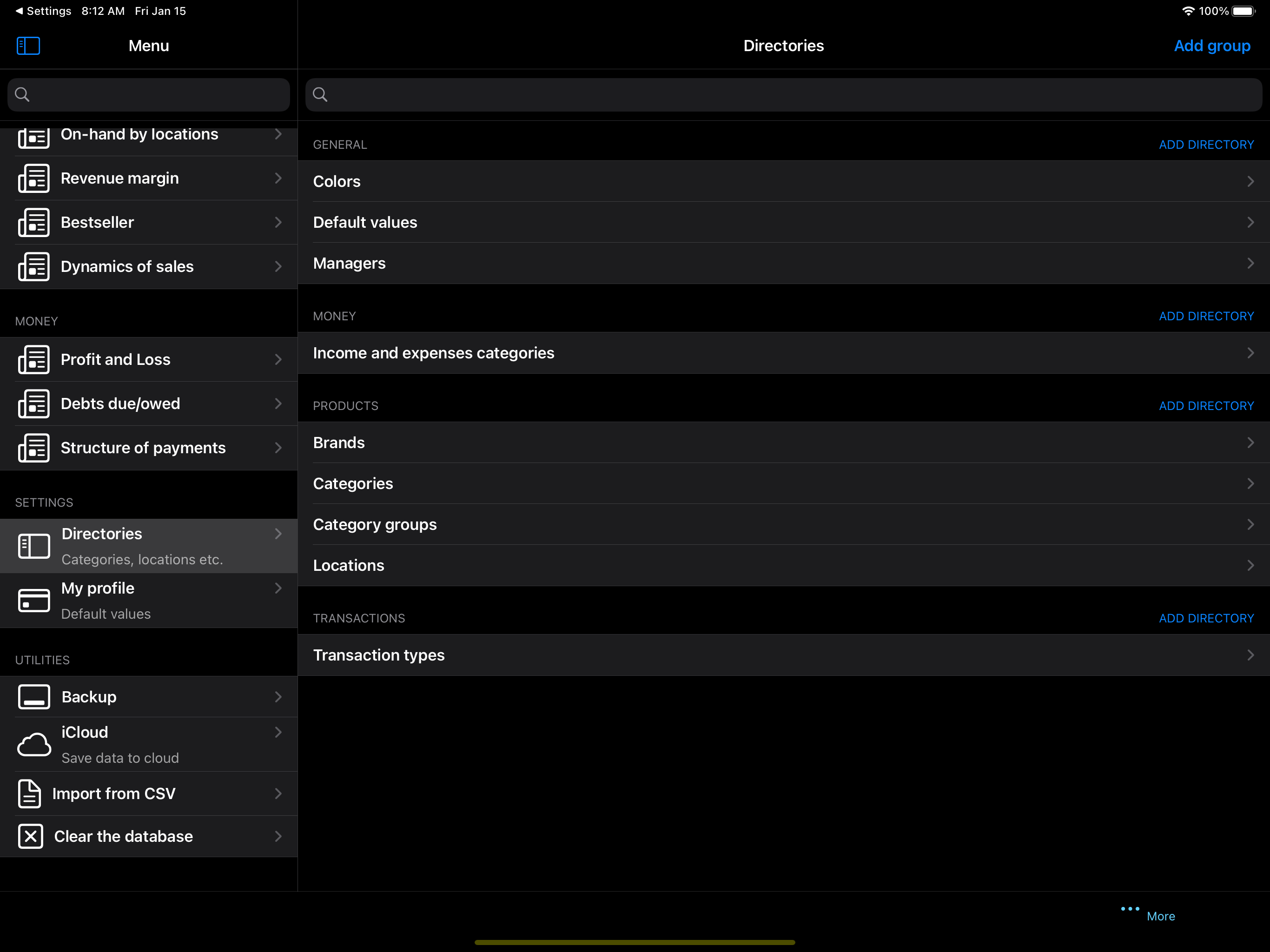Screen dimensions: 1270x952
Task: Tap the Add group button
Action: pos(1211,46)
